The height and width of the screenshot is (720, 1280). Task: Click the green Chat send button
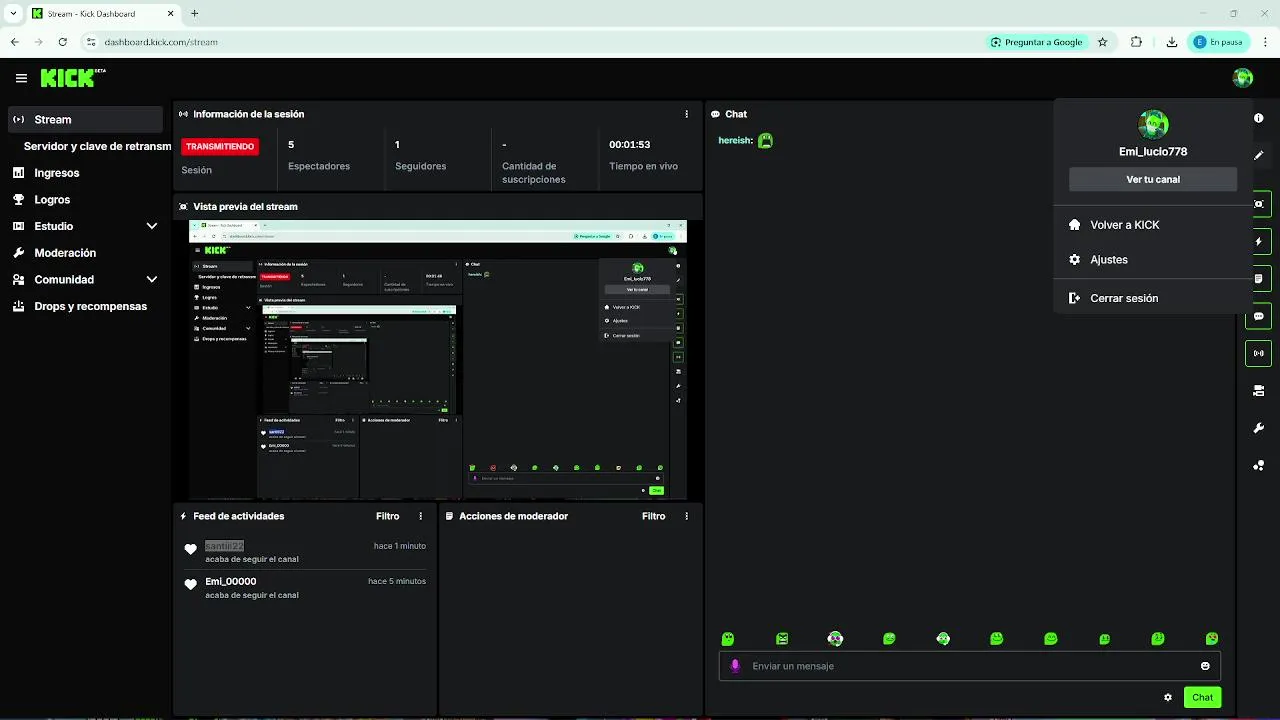[1202, 697]
